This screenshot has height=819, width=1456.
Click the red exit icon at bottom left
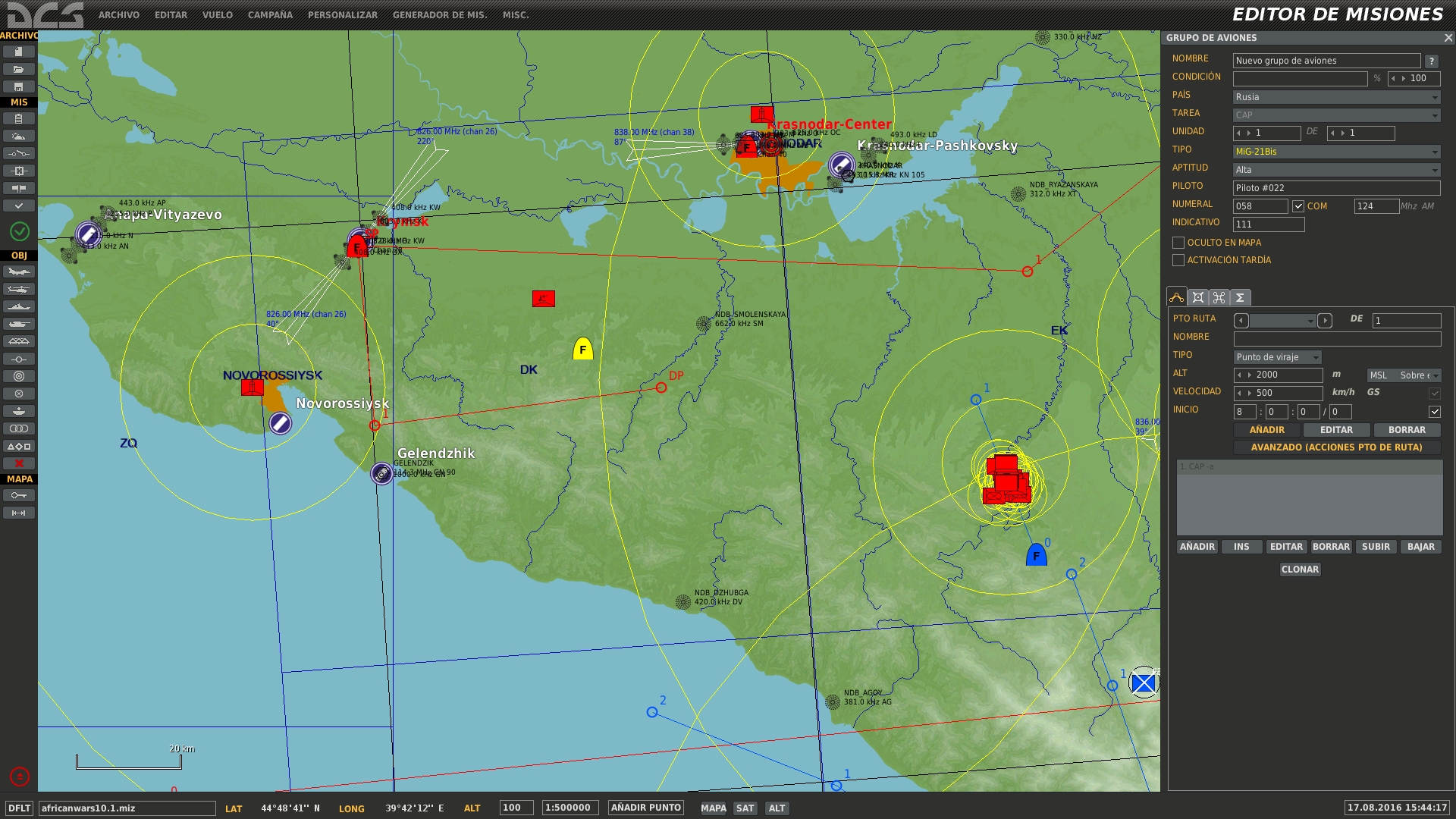click(x=20, y=776)
